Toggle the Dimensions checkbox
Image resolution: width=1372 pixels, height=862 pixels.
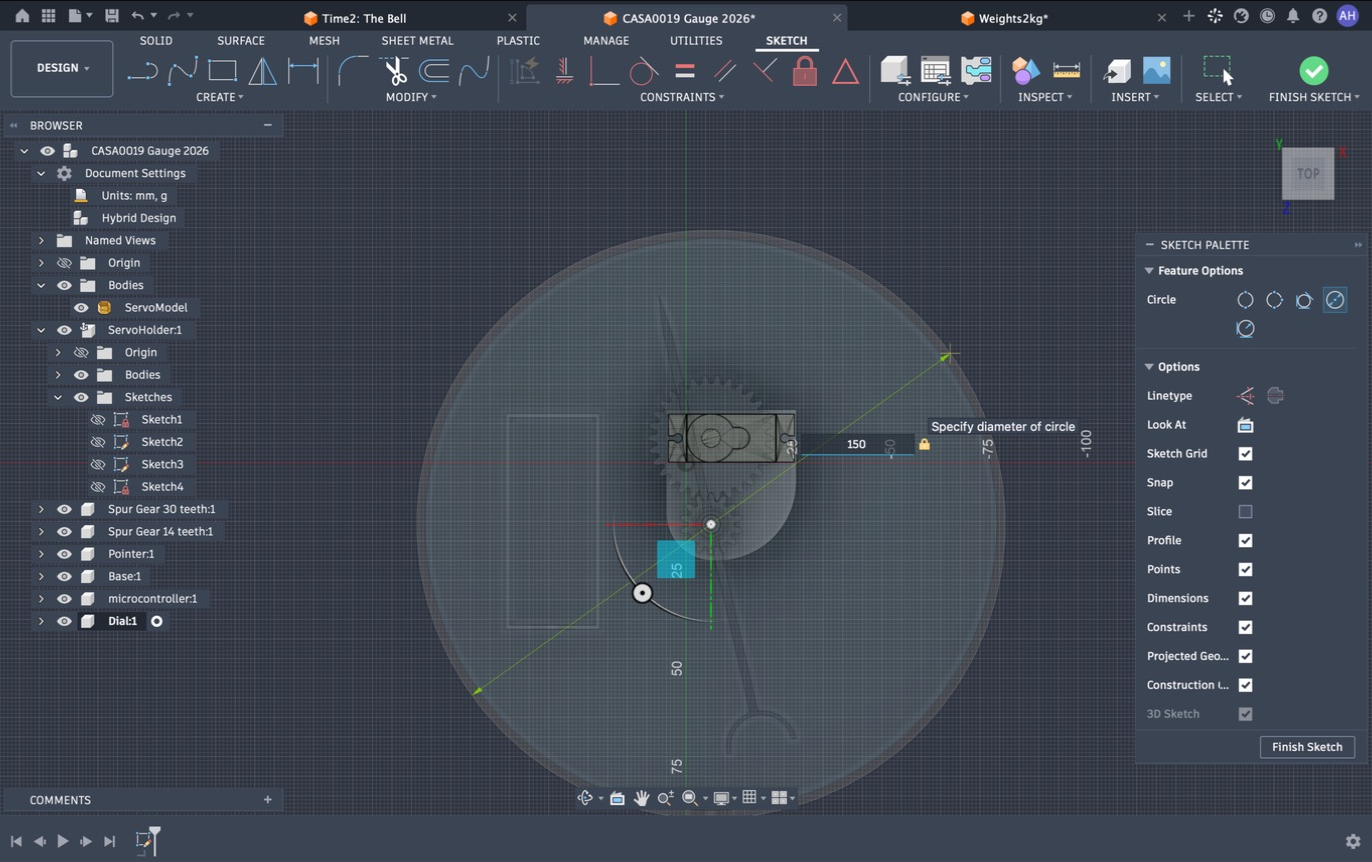[x=1245, y=598]
